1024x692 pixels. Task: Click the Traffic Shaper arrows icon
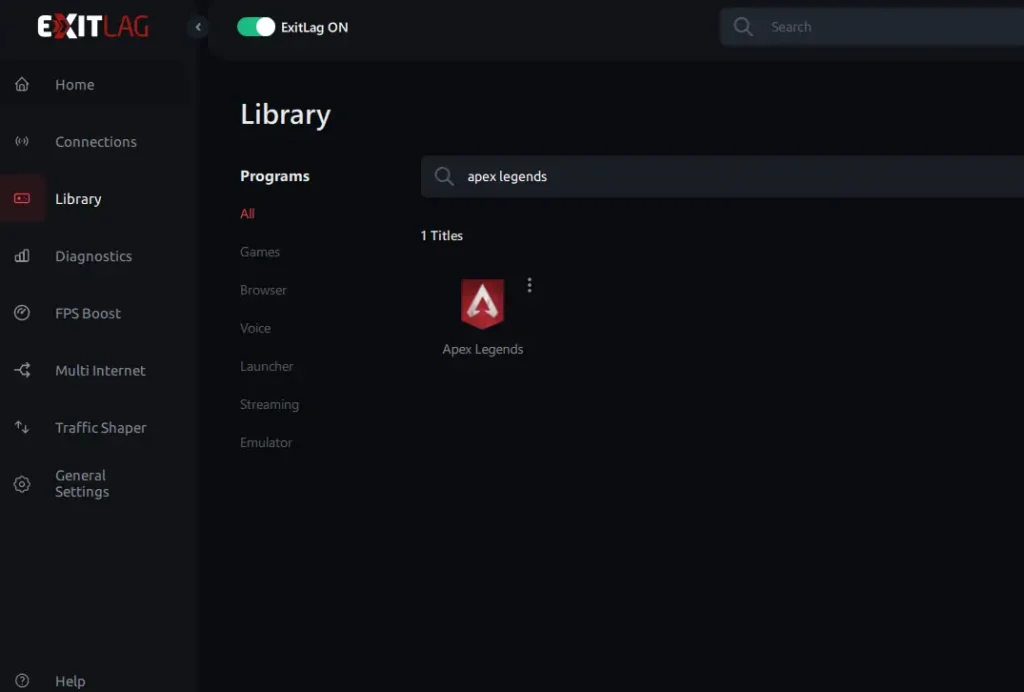(x=22, y=427)
